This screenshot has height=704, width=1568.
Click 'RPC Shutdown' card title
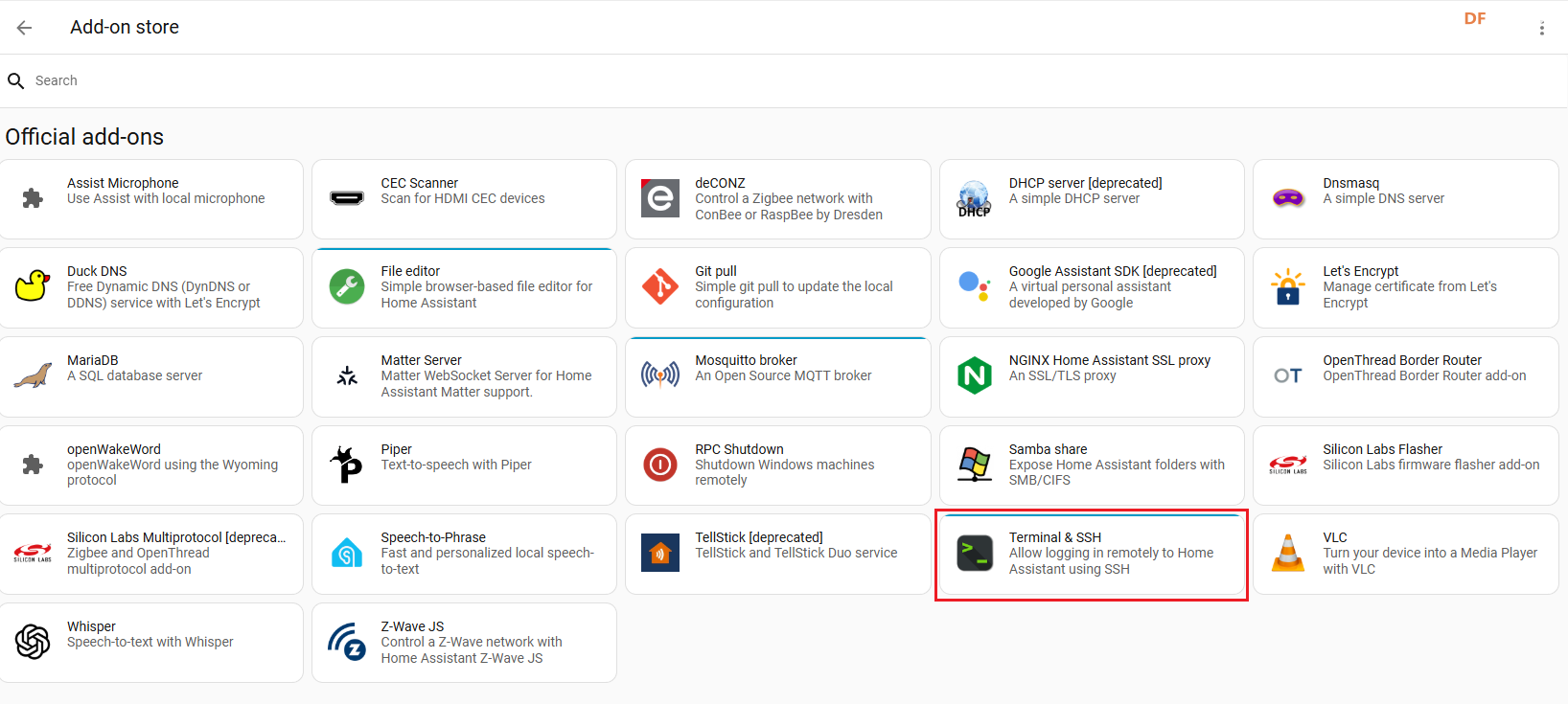[740, 449]
